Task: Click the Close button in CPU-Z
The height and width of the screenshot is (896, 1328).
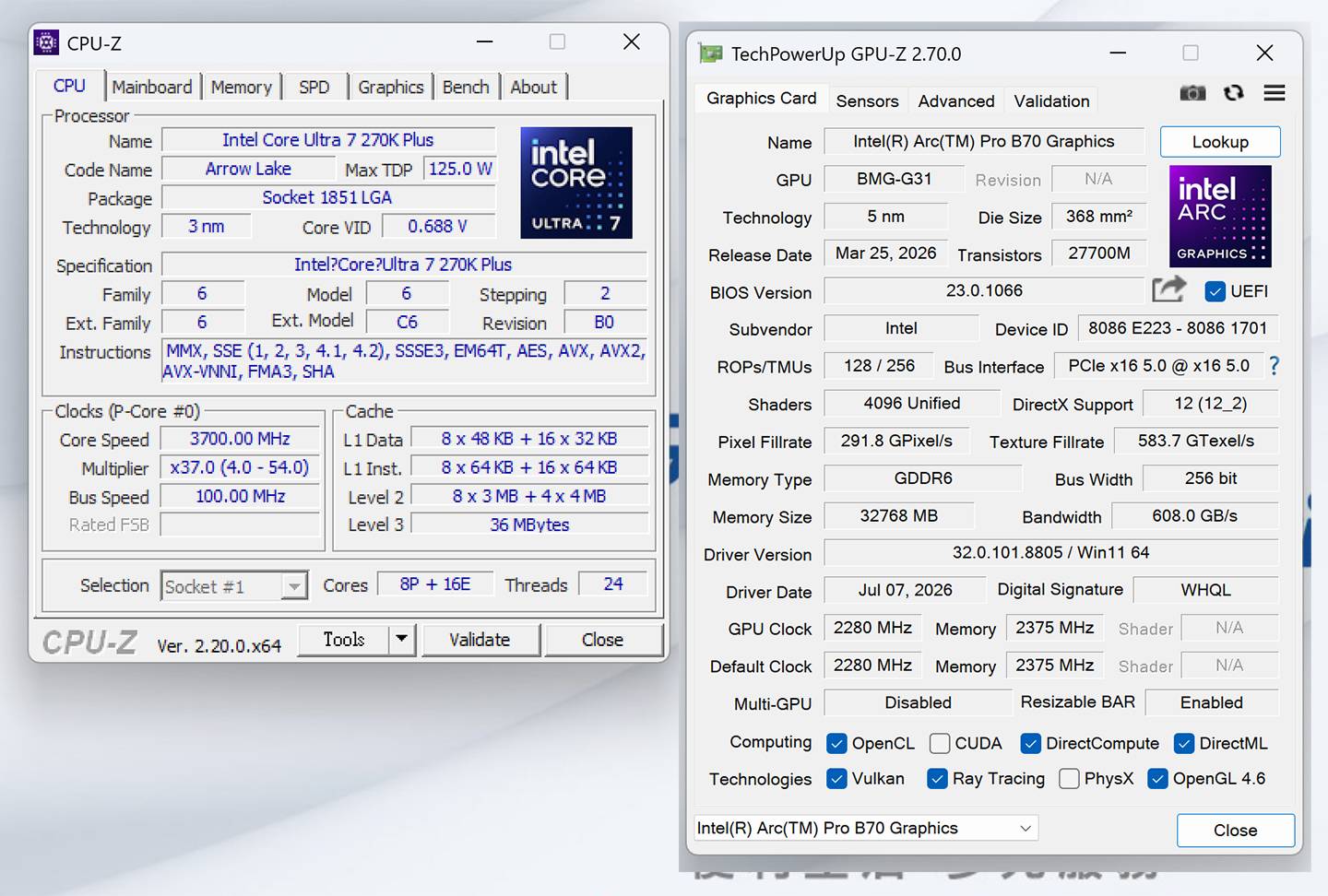Action: 602,639
